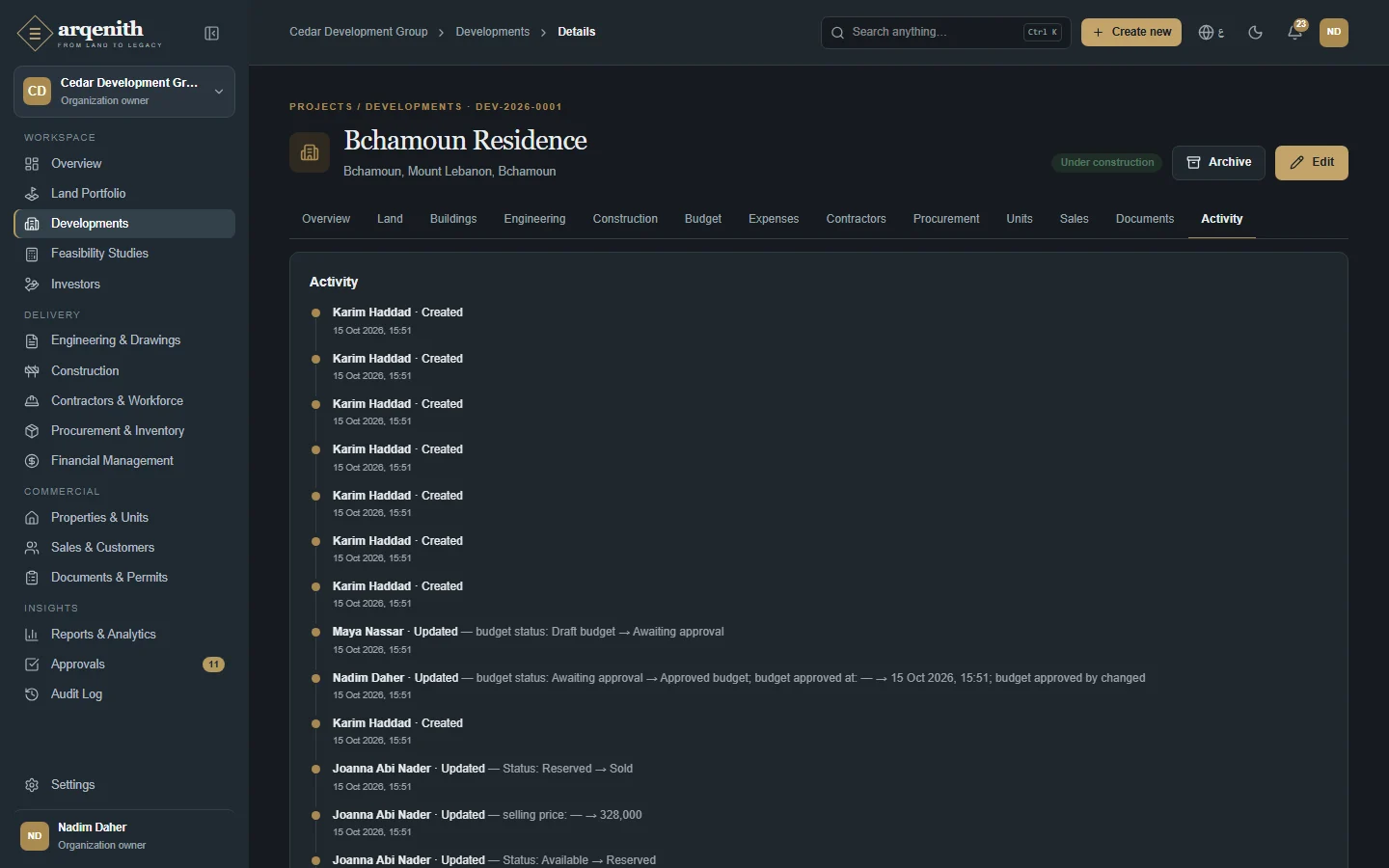1389x868 pixels.
Task: Open the Units tab
Action: click(1020, 219)
